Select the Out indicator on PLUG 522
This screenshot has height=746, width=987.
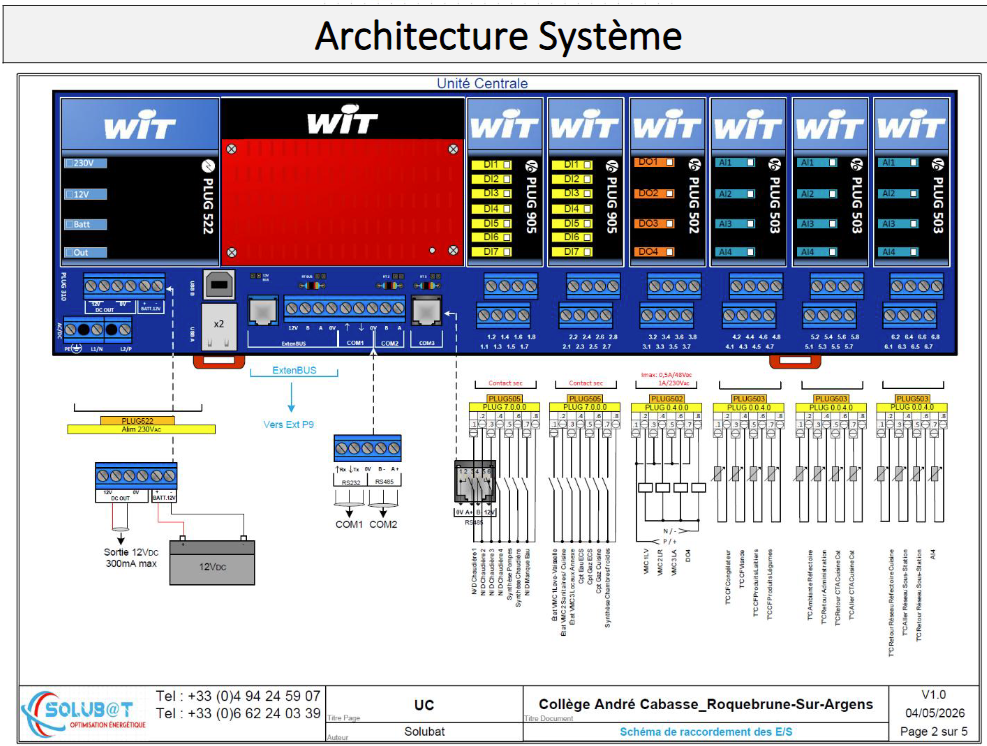point(86,252)
